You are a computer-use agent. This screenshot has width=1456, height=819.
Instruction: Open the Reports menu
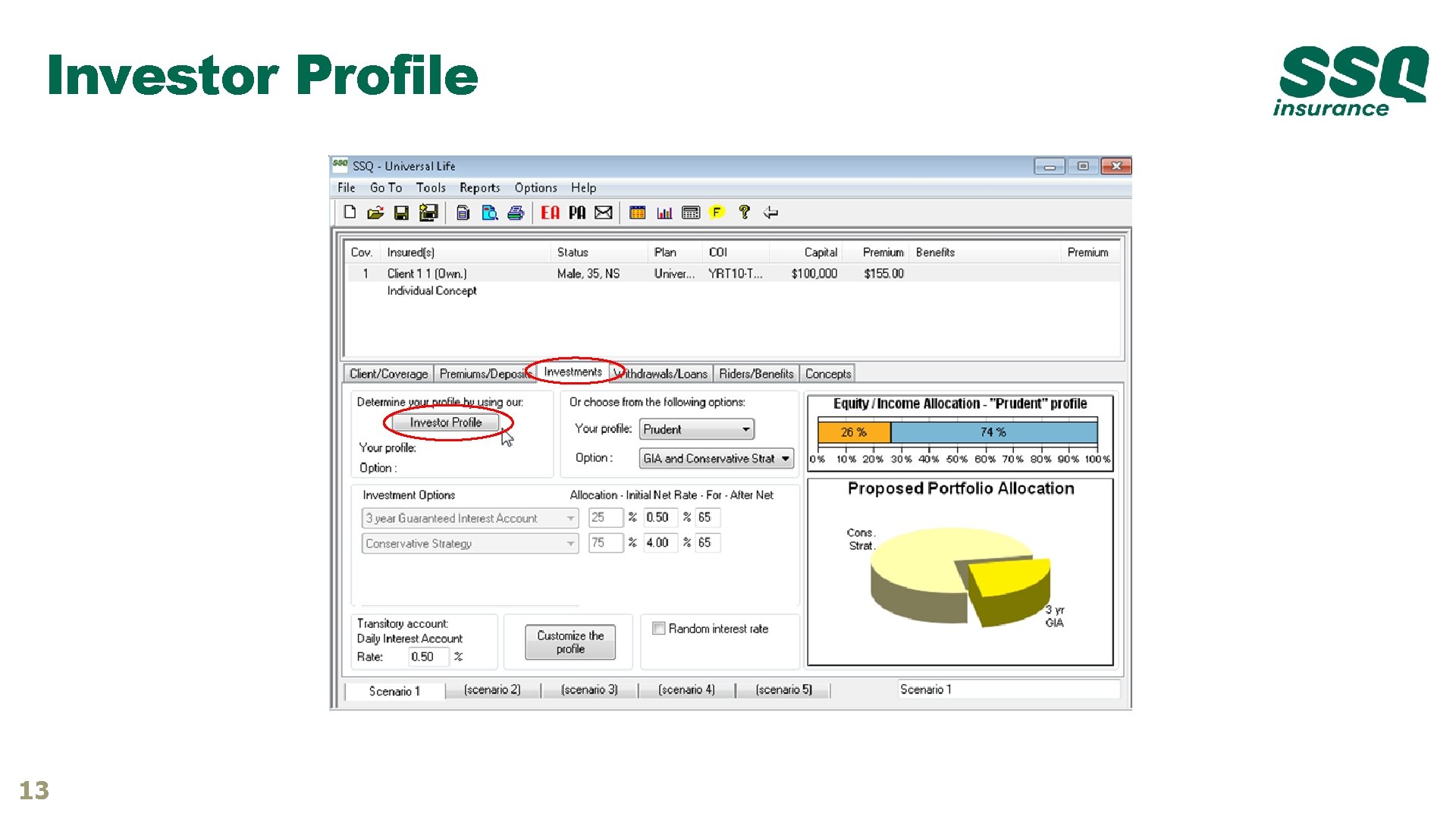(x=480, y=187)
